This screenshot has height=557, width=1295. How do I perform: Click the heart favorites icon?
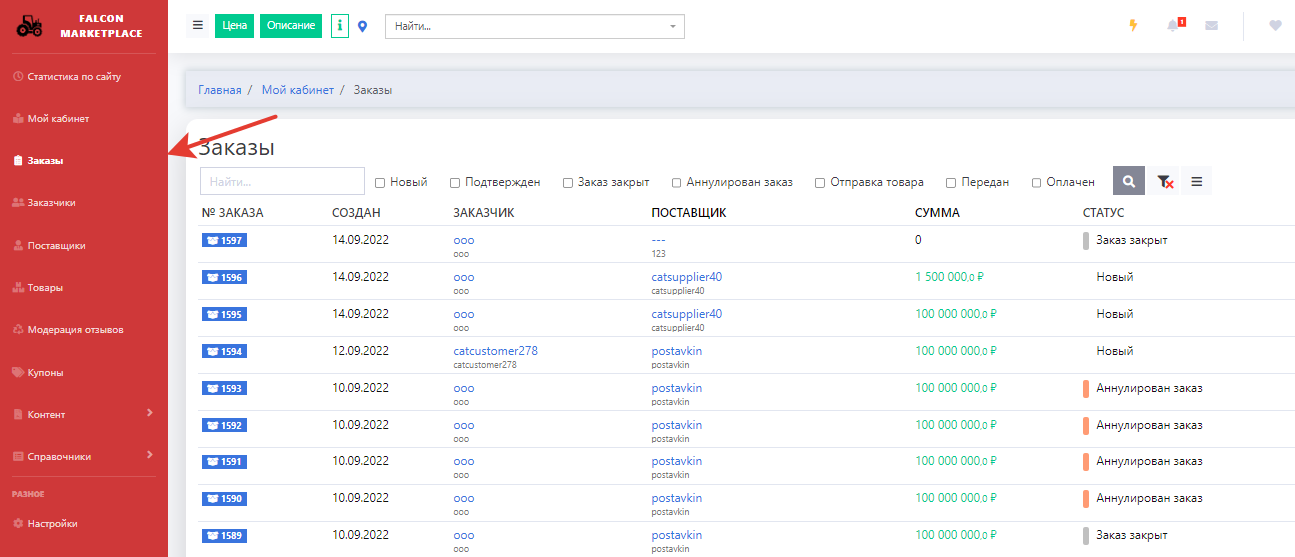tap(1275, 26)
